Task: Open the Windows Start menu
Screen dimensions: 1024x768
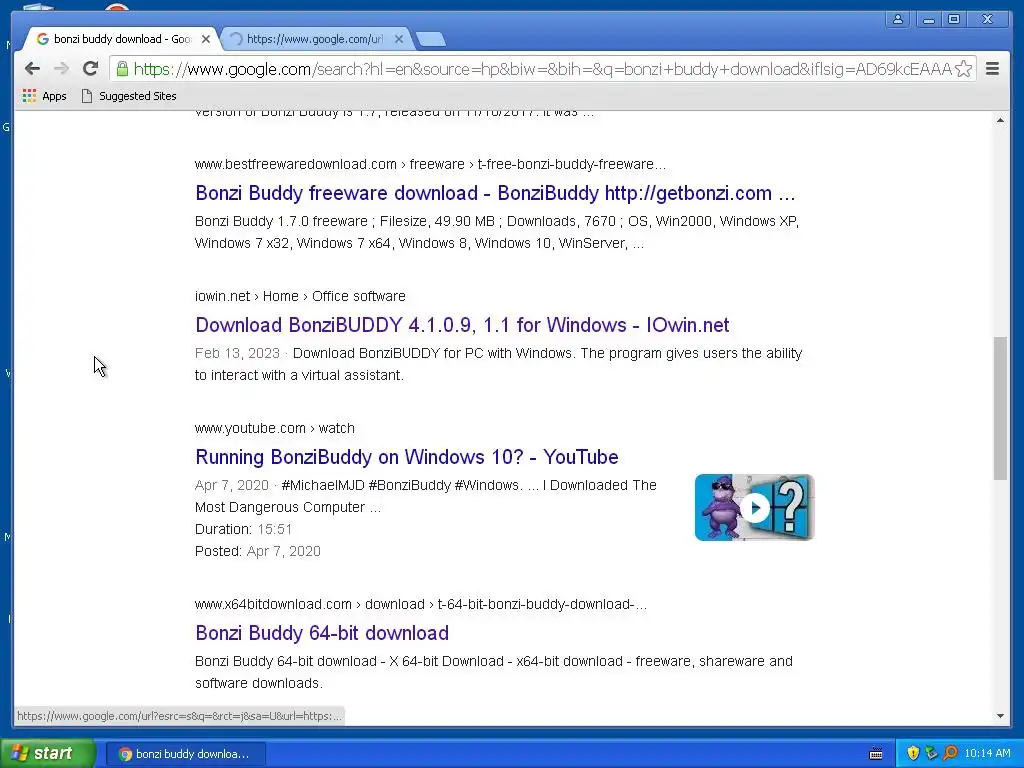Action: [x=47, y=754]
